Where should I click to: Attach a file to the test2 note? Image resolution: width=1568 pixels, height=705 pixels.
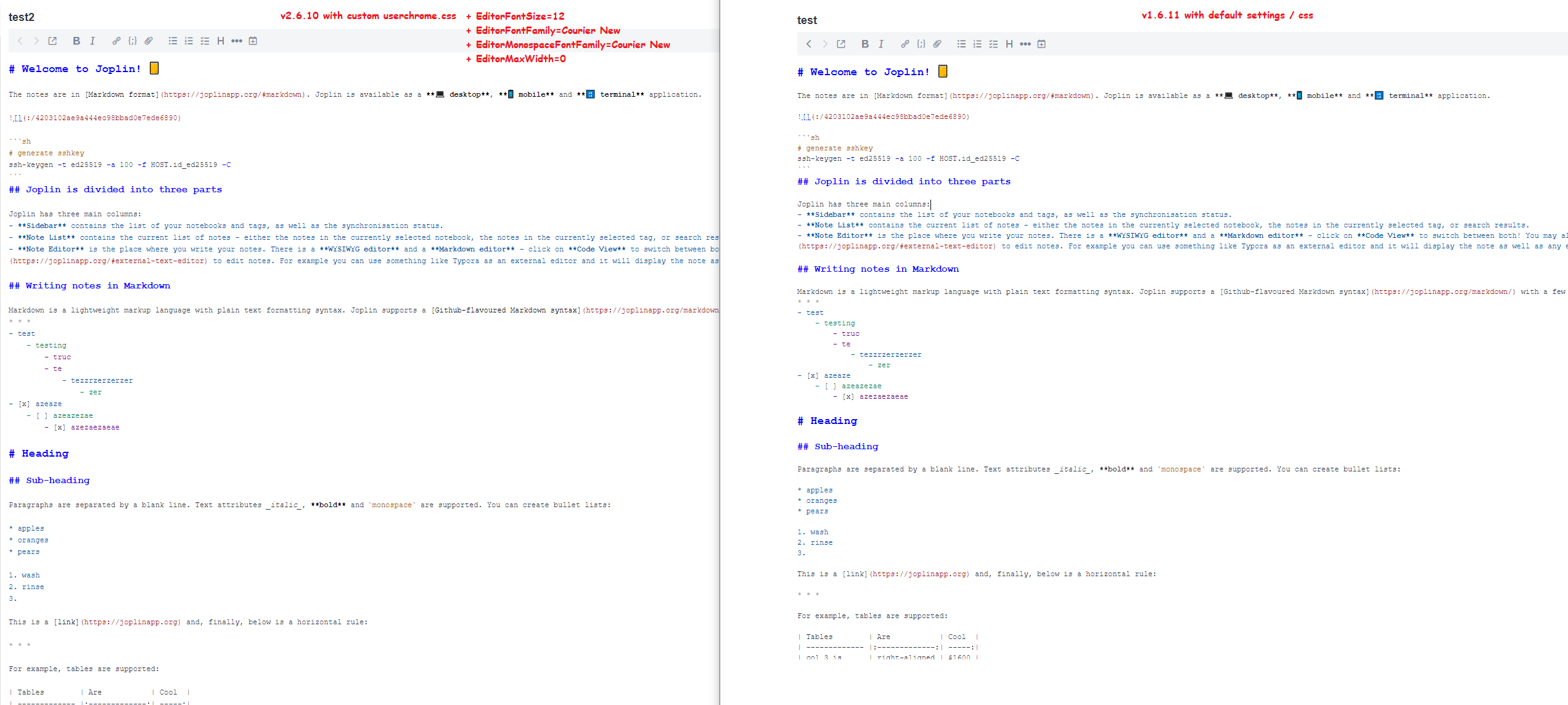pyautogui.click(x=149, y=41)
